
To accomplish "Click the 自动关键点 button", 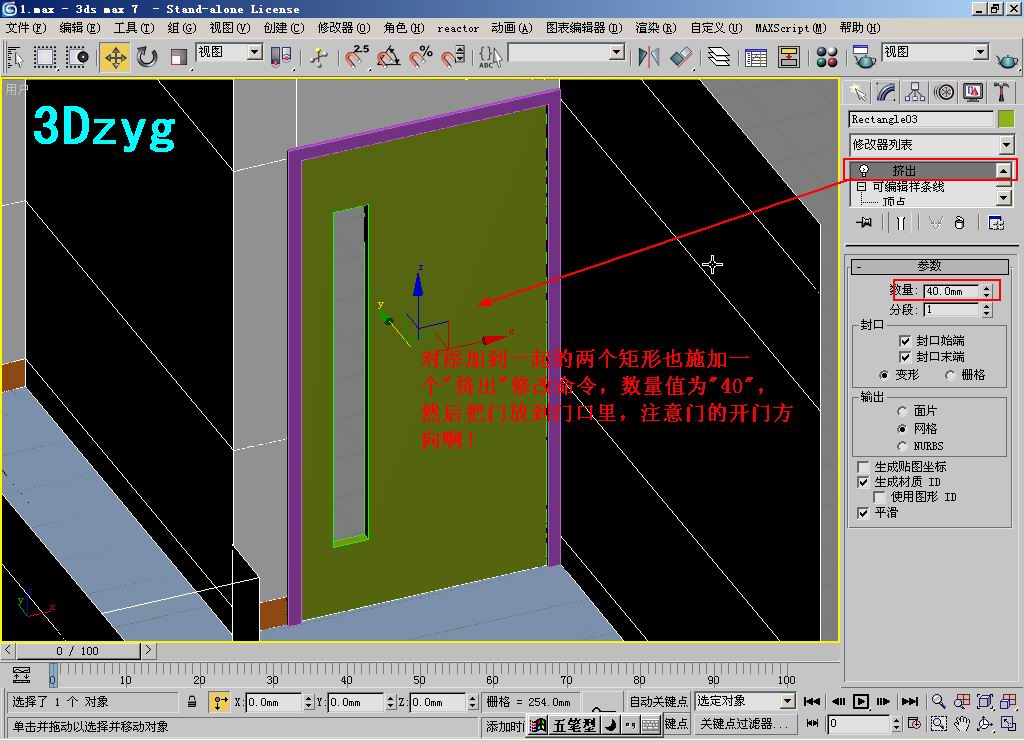I will coord(658,702).
